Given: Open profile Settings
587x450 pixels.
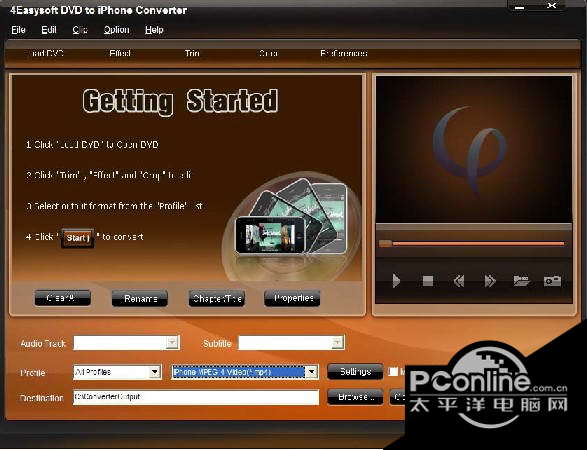Looking at the screenshot, I should click(355, 371).
